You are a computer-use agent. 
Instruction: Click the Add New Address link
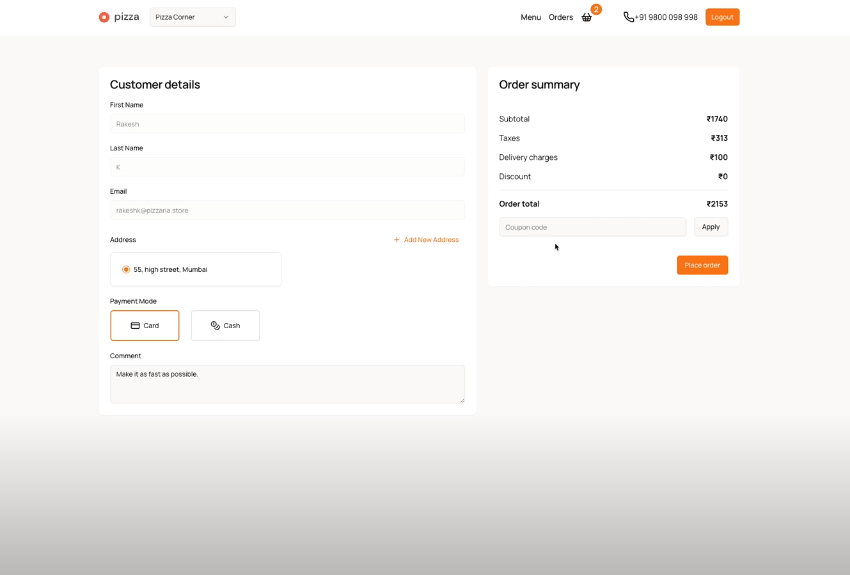point(426,240)
